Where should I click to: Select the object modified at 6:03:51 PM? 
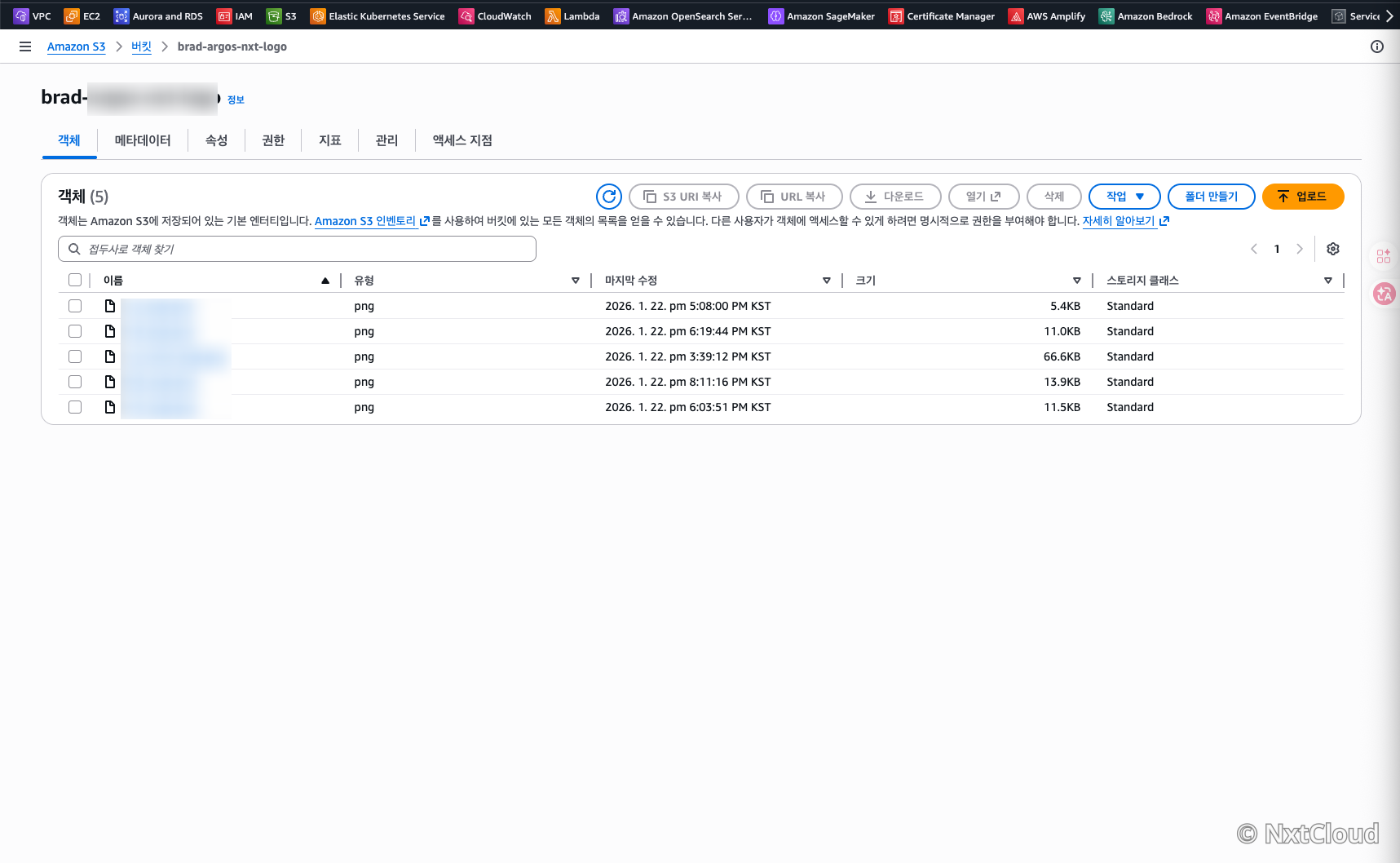pyautogui.click(x=75, y=407)
